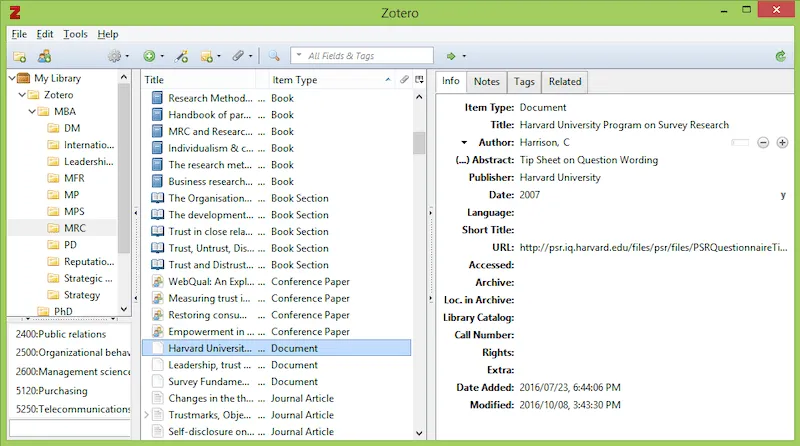The height and width of the screenshot is (446, 800).
Task: Open the Help menu
Action: (108, 34)
